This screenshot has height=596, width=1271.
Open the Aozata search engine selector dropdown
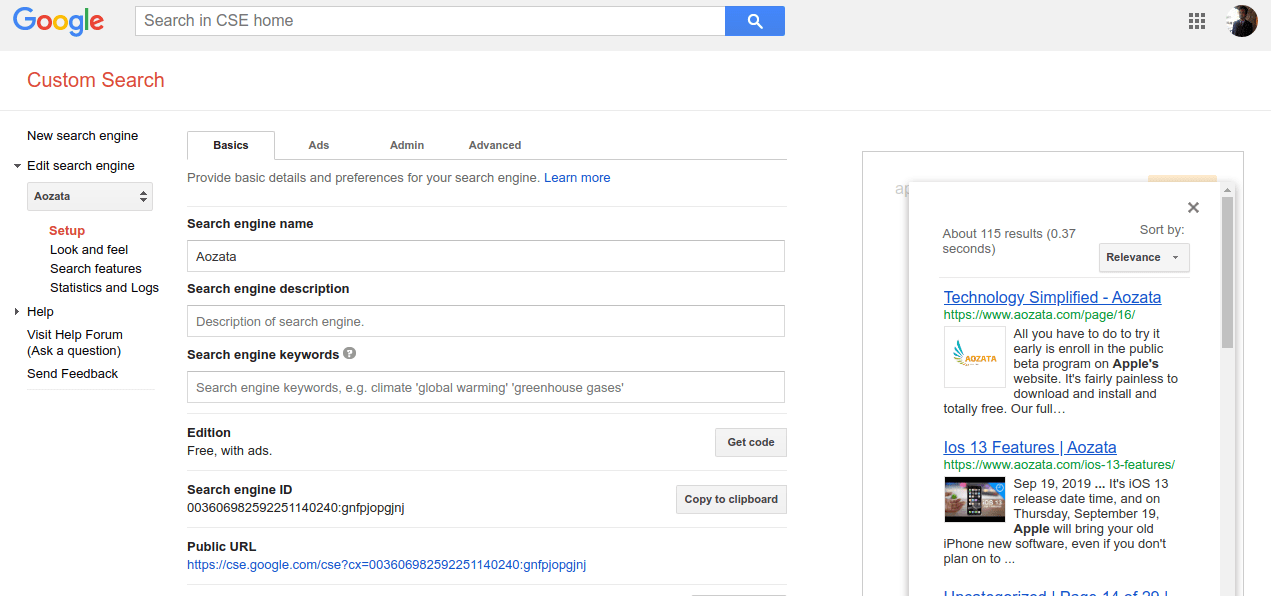pos(90,196)
